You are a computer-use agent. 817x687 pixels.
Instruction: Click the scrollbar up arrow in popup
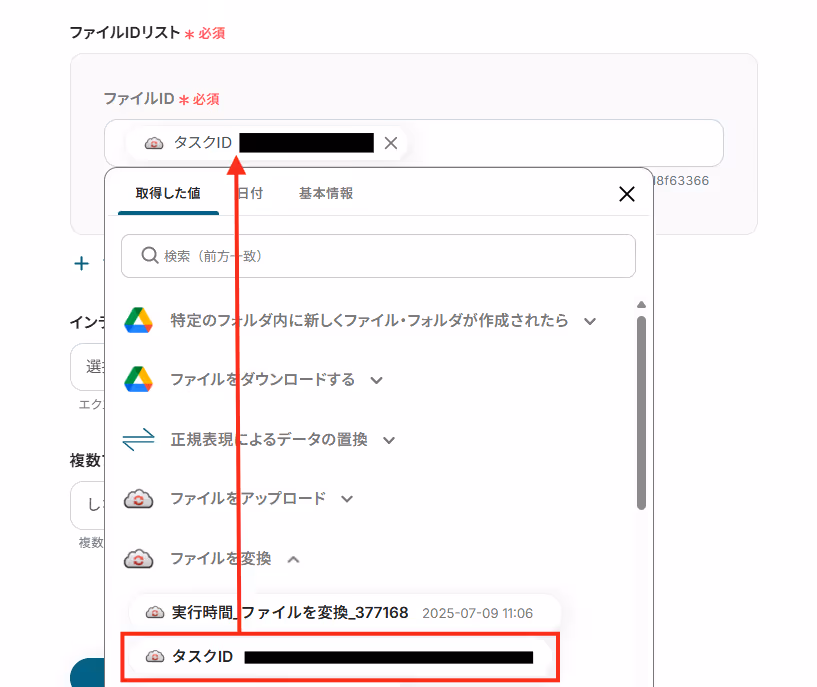pos(641,304)
